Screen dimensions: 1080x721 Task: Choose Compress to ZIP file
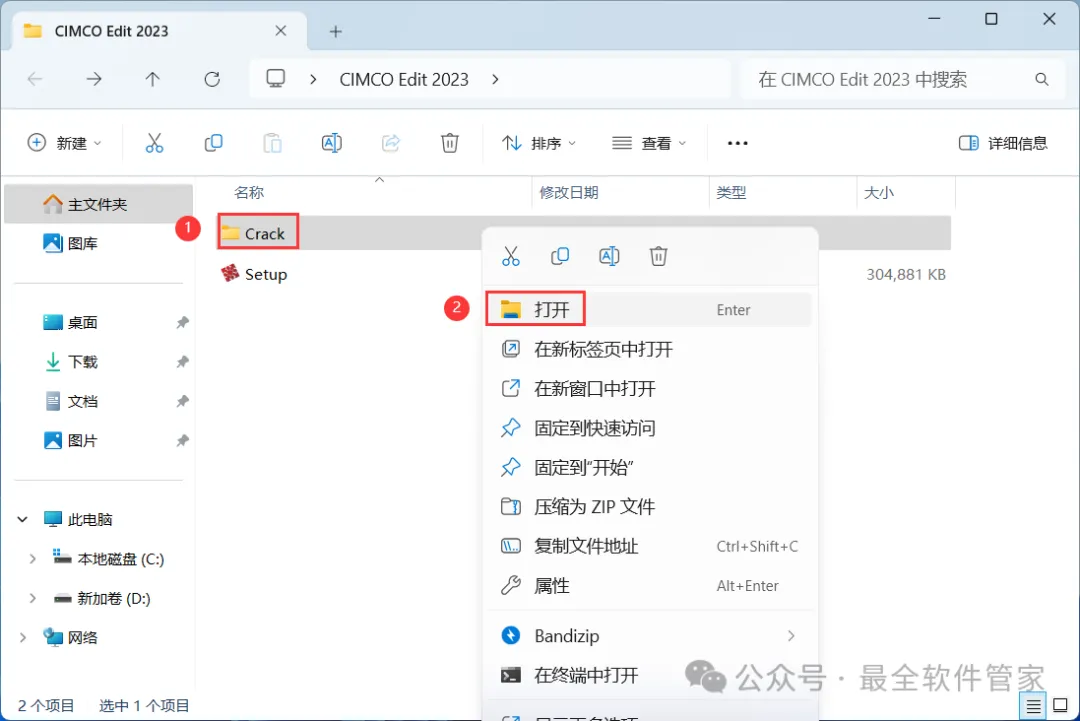[x=648, y=507]
